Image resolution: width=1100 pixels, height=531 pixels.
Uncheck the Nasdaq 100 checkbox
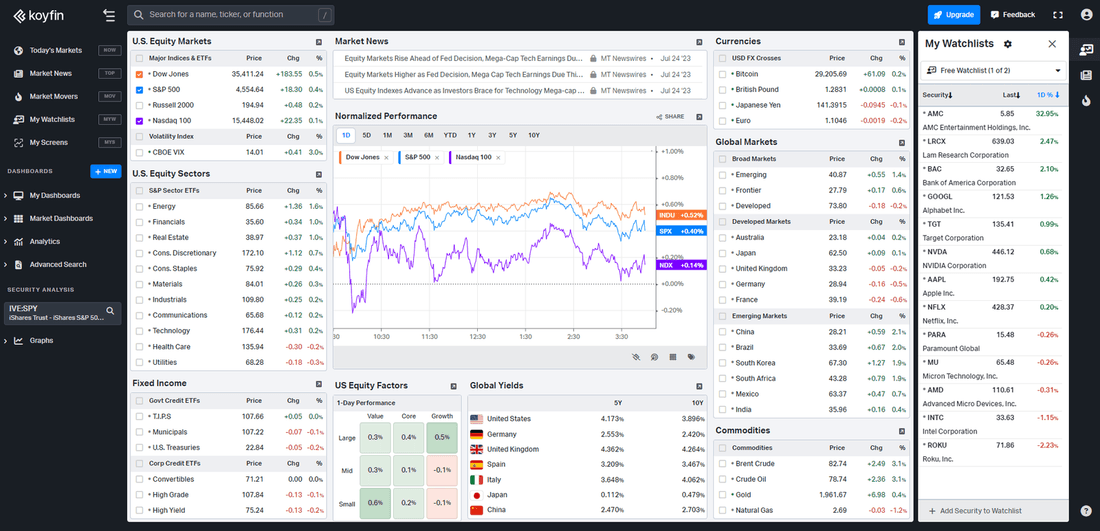click(140, 121)
